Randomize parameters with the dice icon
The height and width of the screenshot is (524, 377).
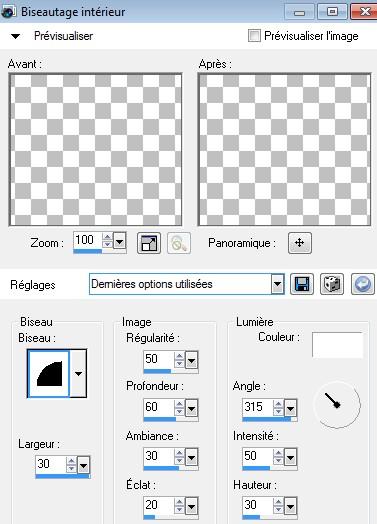point(332,284)
